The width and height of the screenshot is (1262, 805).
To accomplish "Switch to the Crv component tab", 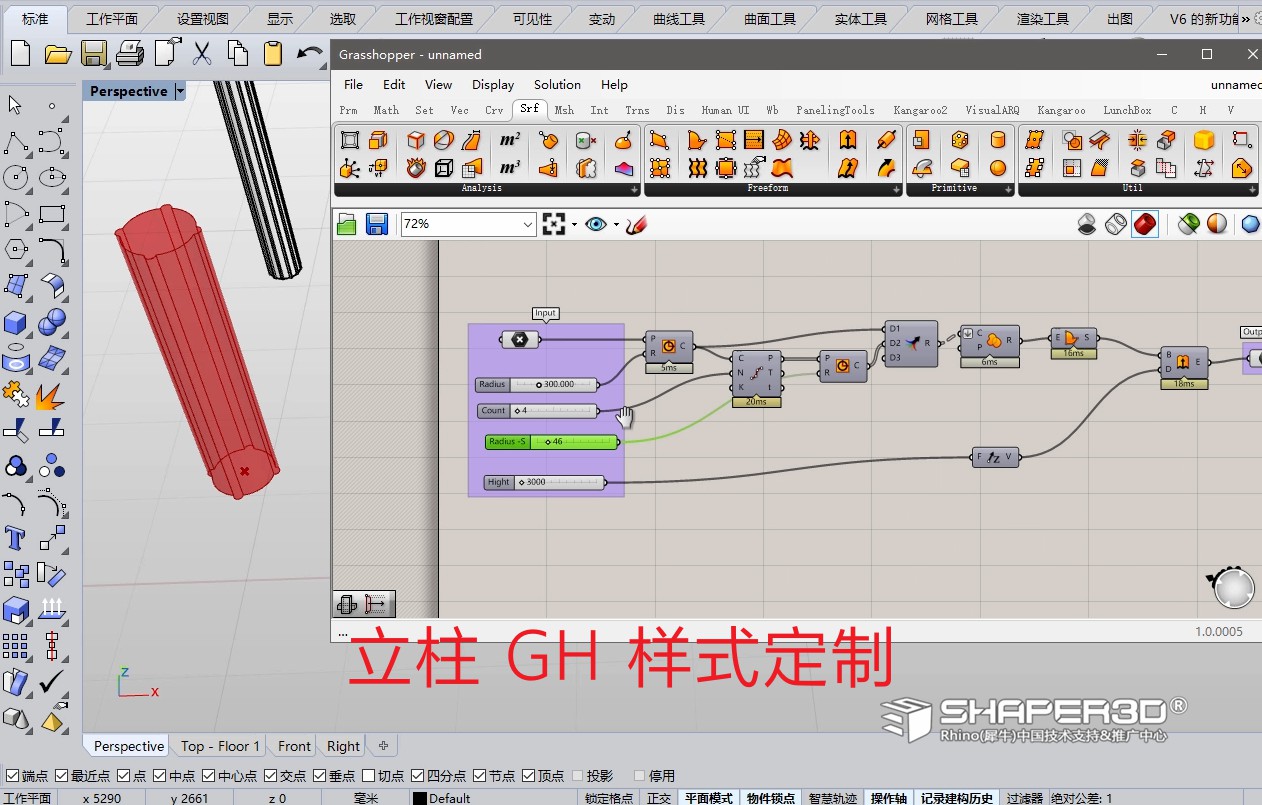I will coord(494,110).
